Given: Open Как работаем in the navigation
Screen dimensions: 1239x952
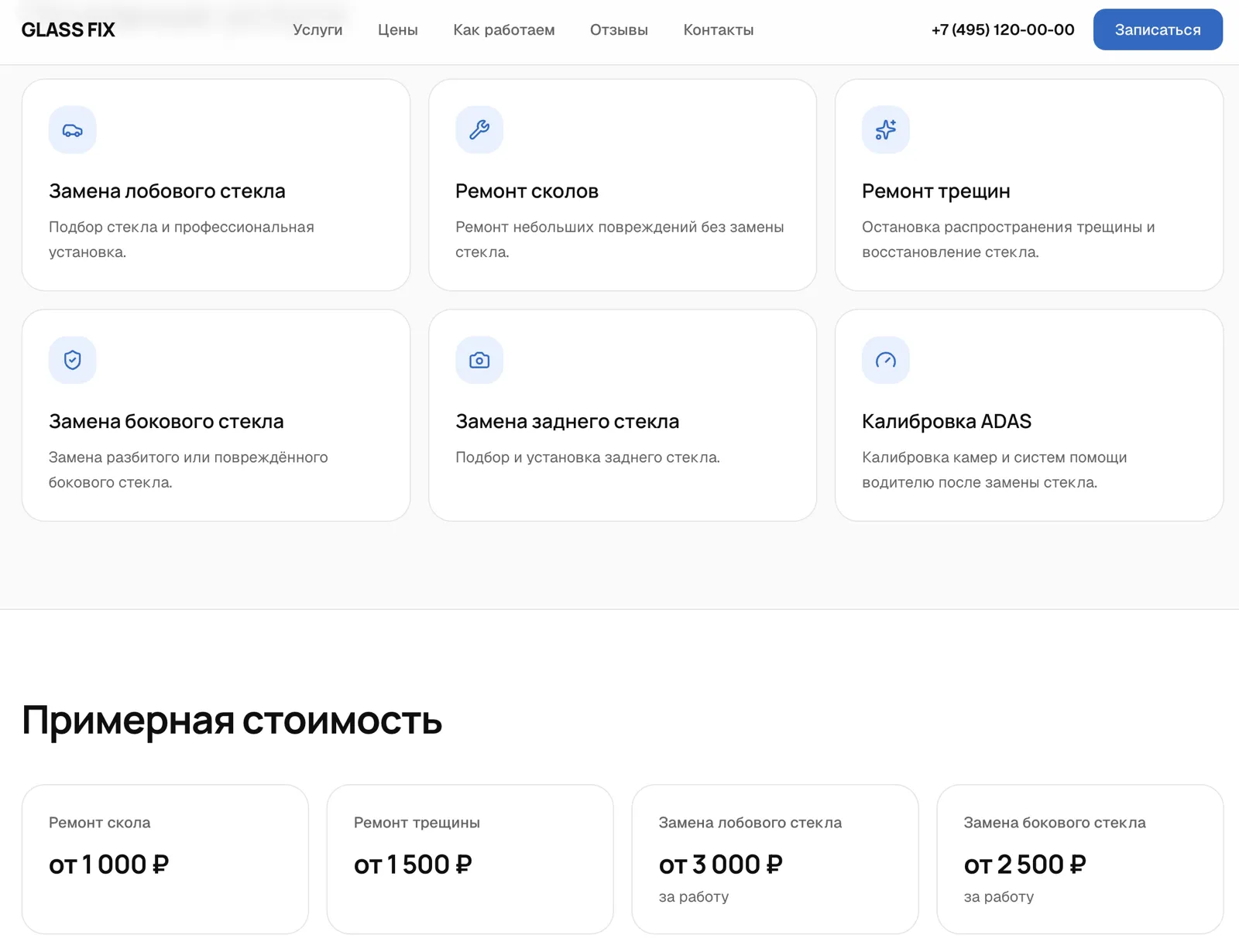Looking at the screenshot, I should [504, 30].
